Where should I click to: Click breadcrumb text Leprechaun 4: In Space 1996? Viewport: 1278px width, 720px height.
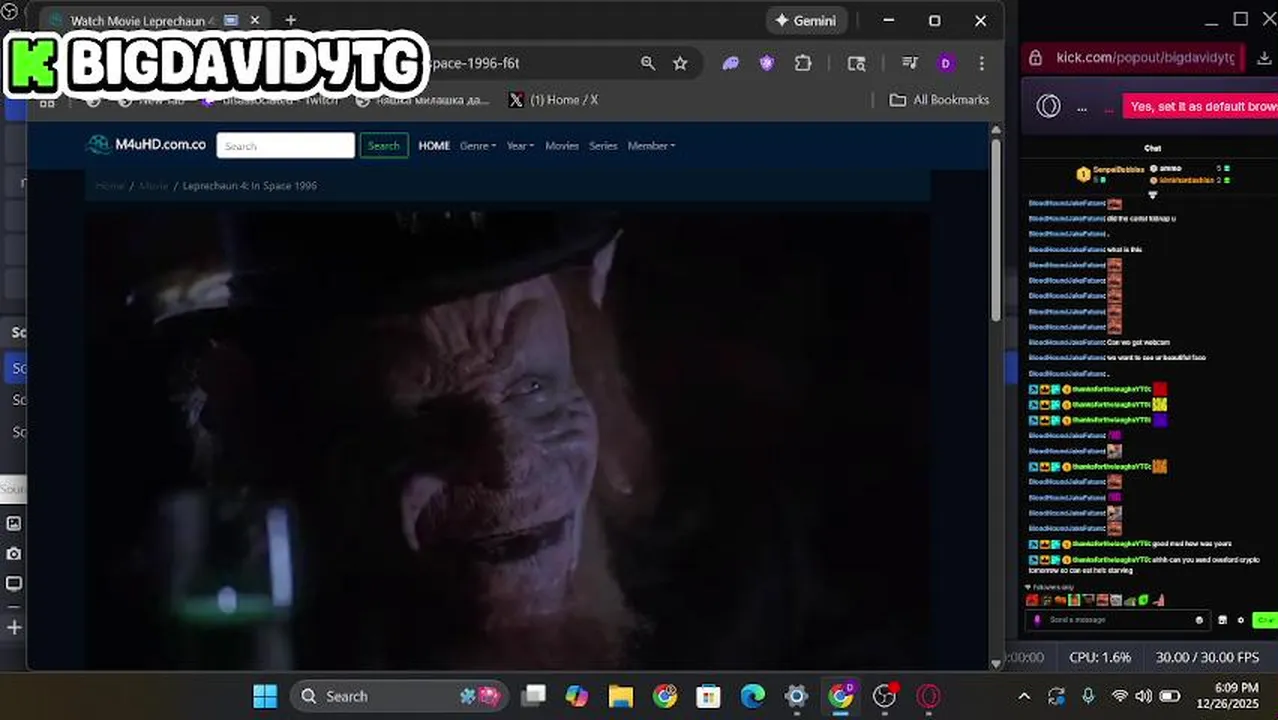250,186
